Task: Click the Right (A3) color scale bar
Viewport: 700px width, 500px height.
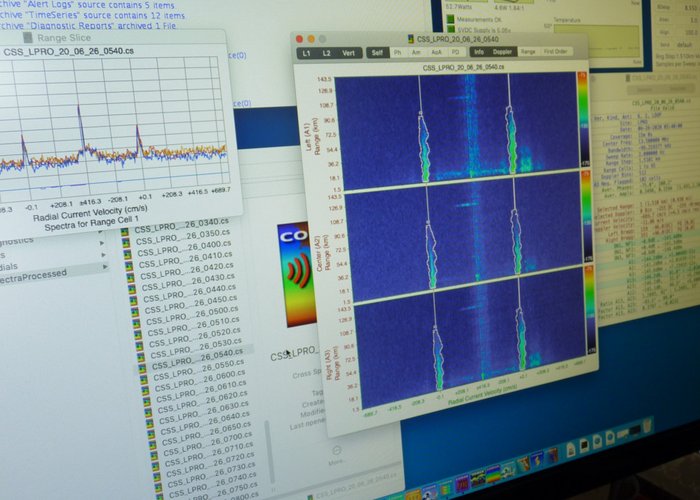Action: 591,311
